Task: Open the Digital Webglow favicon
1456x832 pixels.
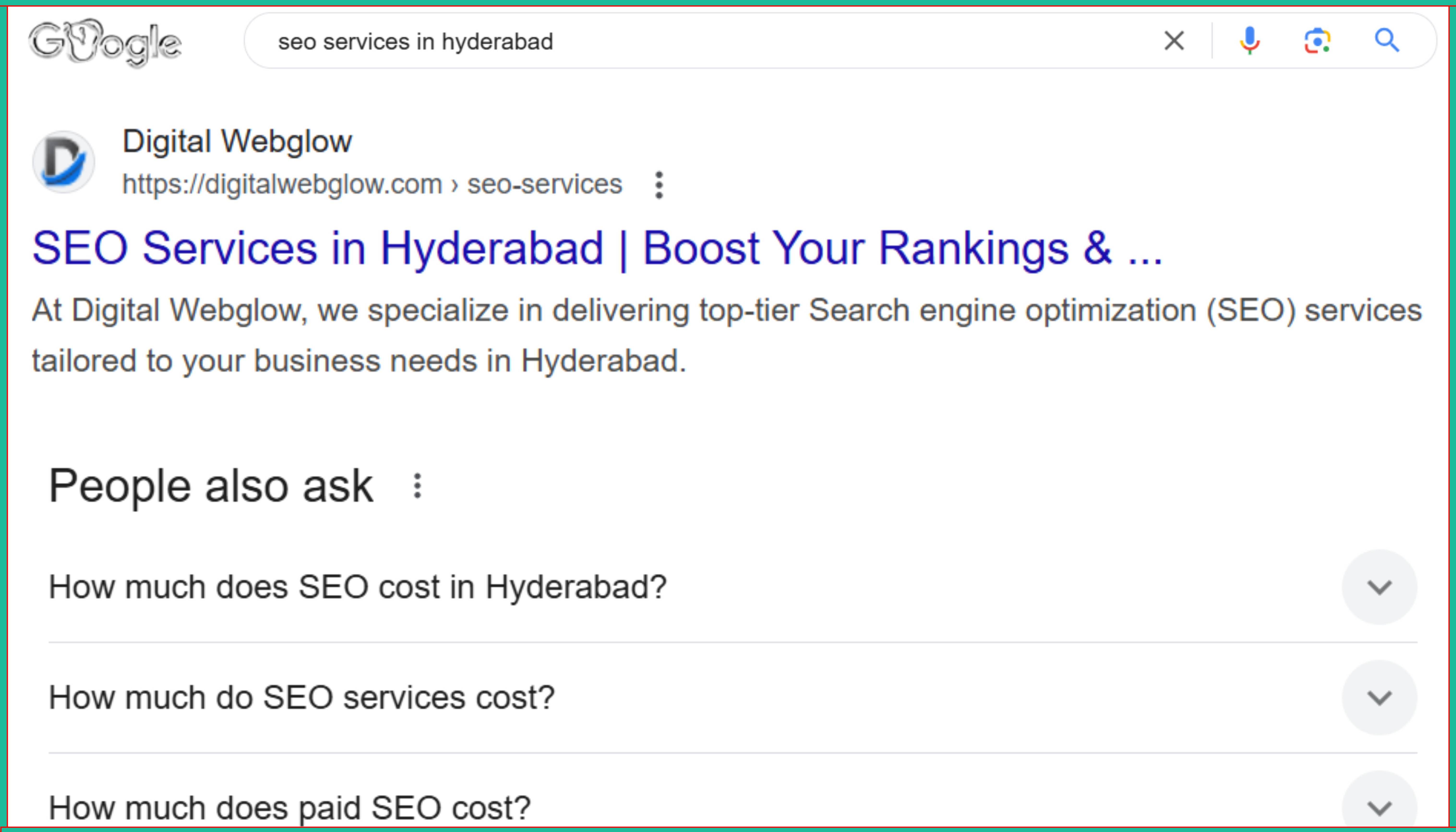Action: (x=63, y=162)
